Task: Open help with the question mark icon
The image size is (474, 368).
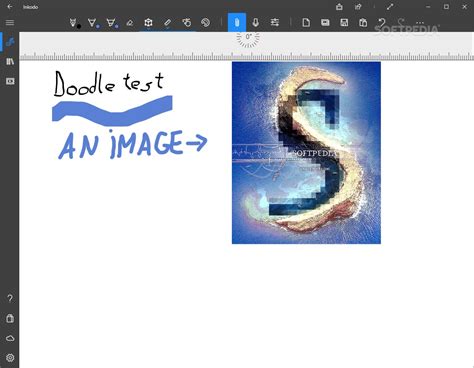Action: tap(10, 298)
